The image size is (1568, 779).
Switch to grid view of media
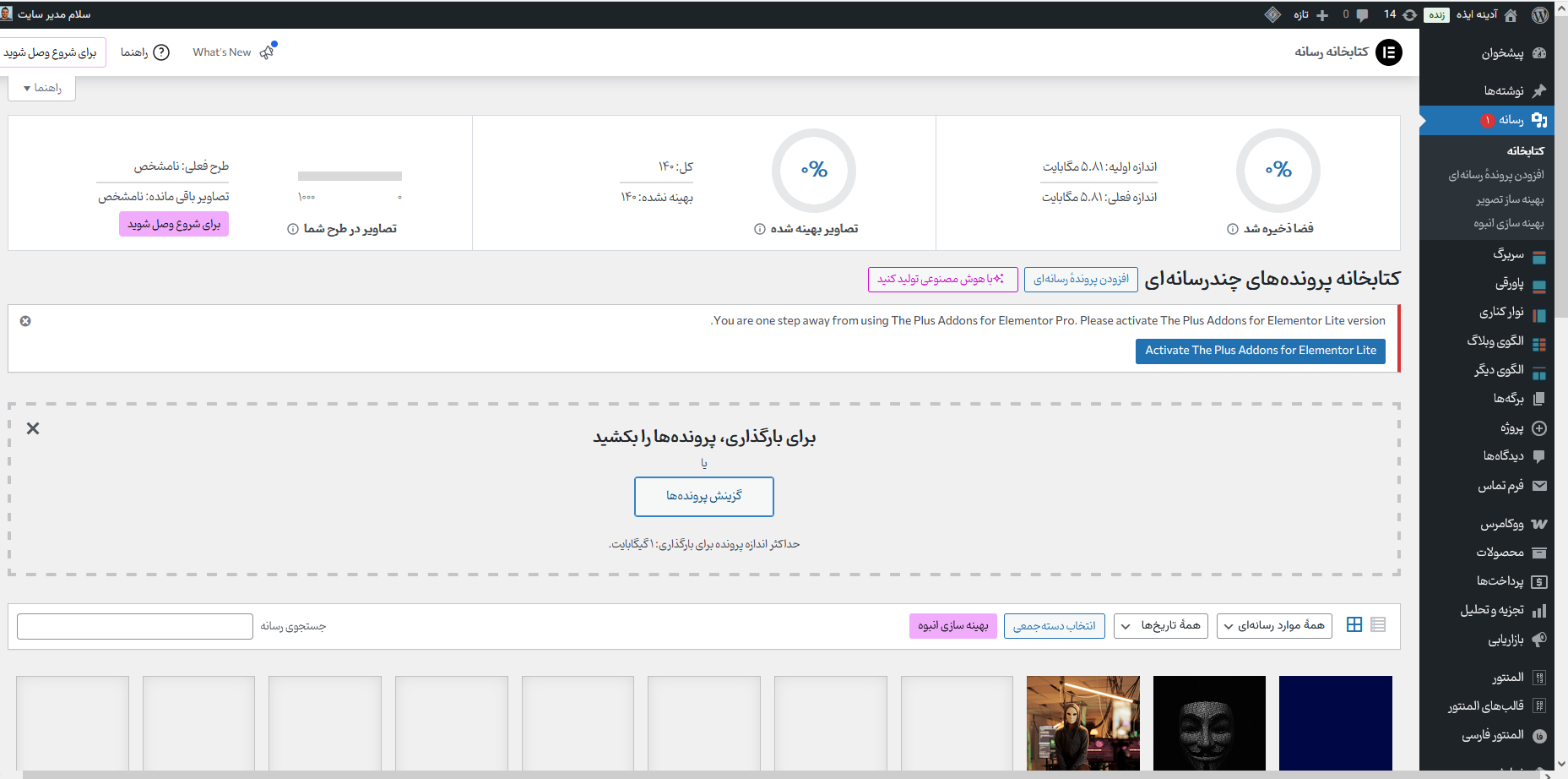coord(1354,624)
